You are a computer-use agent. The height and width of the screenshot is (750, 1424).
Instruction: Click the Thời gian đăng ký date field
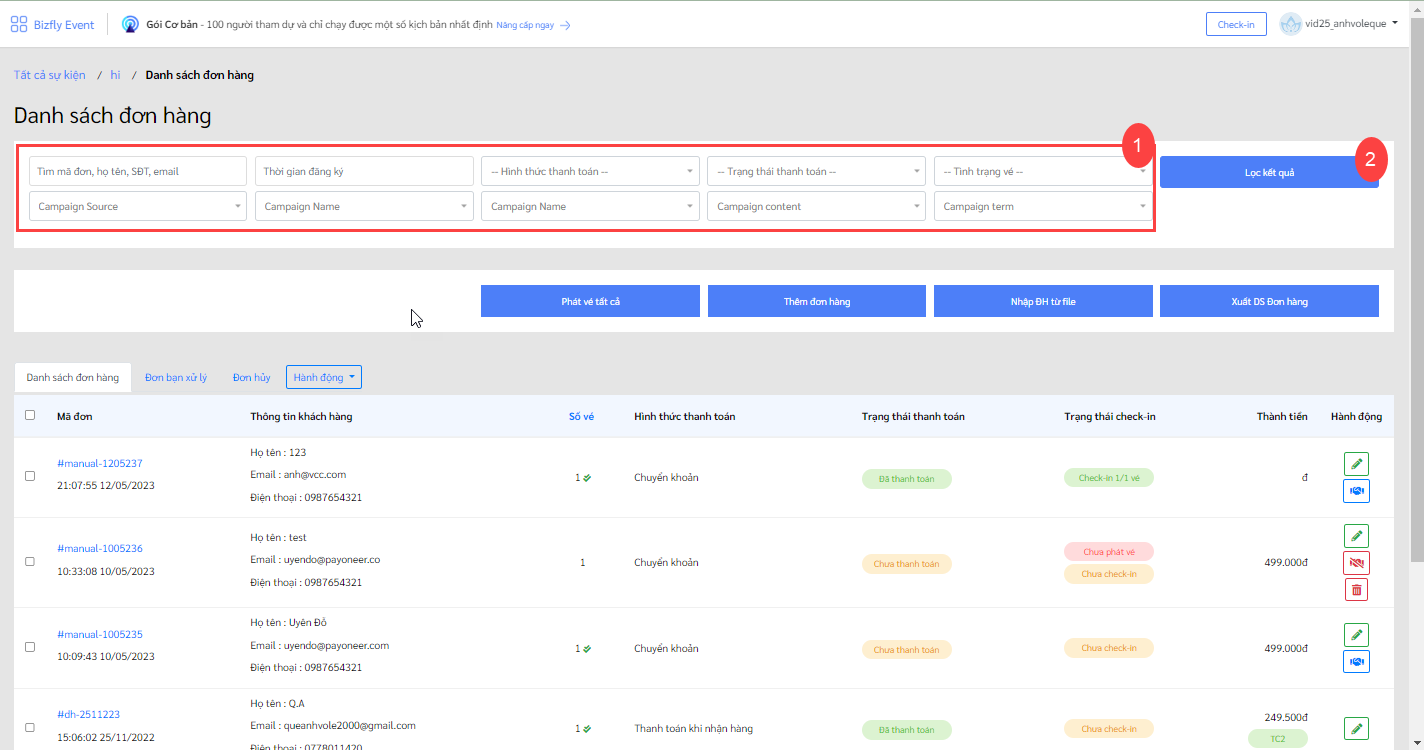[x=364, y=171]
